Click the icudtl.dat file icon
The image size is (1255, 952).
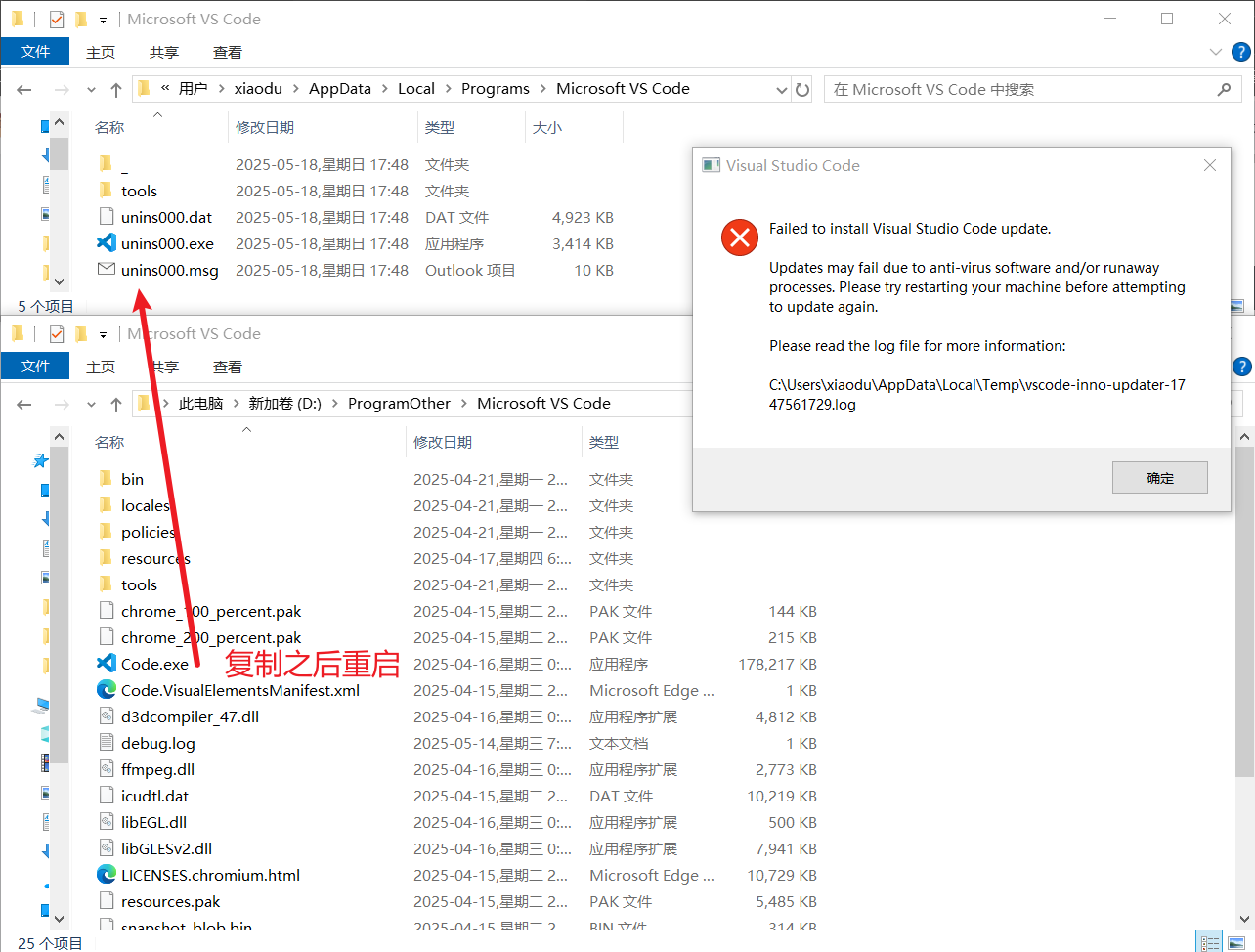tap(107, 796)
